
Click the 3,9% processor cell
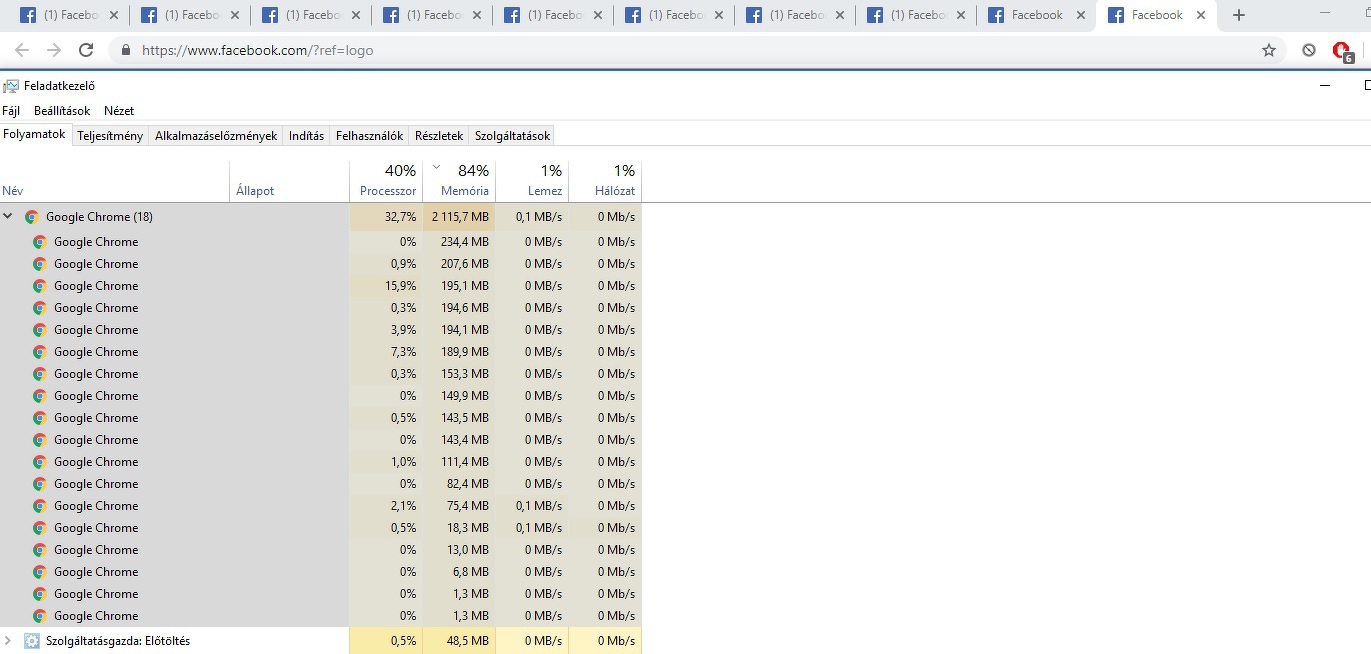(x=386, y=330)
